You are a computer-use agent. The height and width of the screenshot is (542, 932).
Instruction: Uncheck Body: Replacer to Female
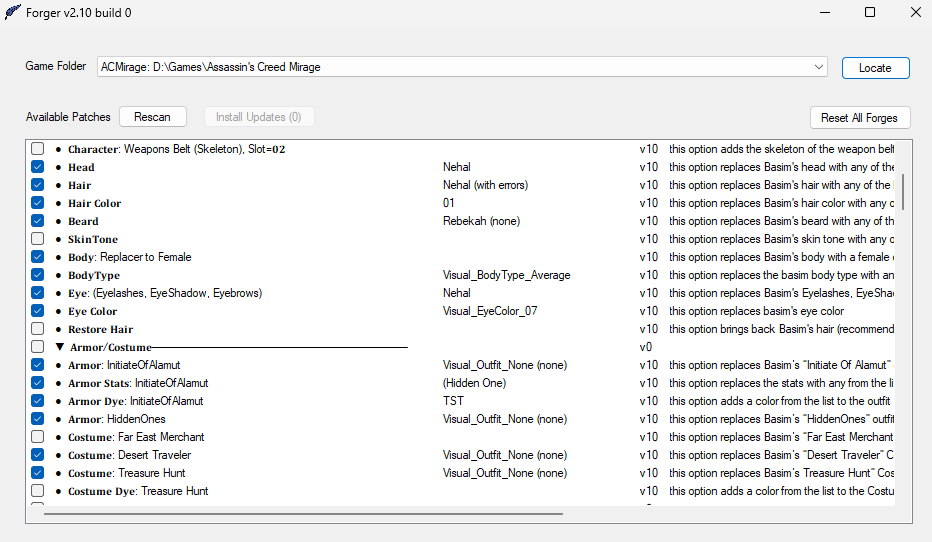[x=37, y=257]
